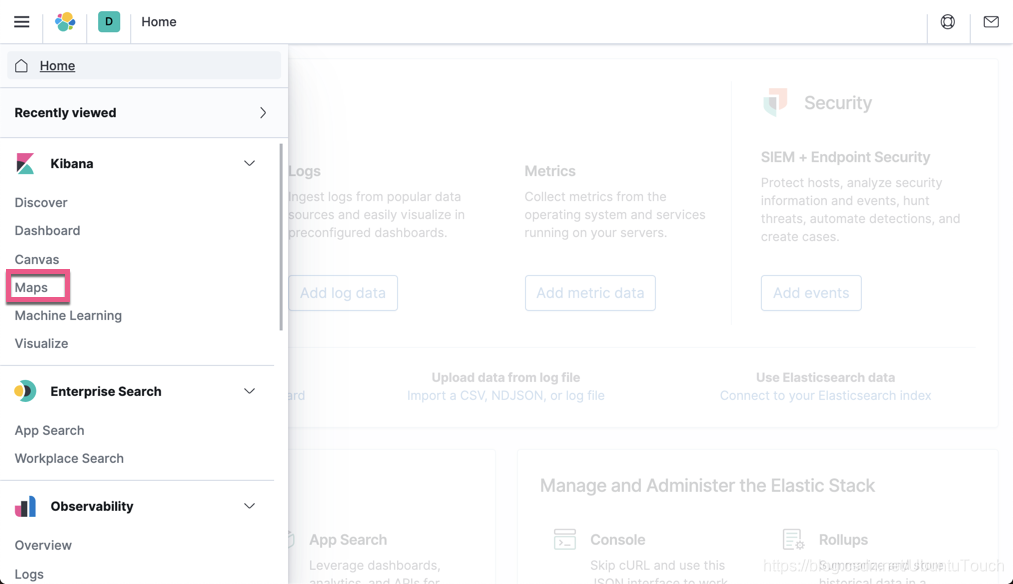
Task: Open the Console card title
Action: [618, 539]
